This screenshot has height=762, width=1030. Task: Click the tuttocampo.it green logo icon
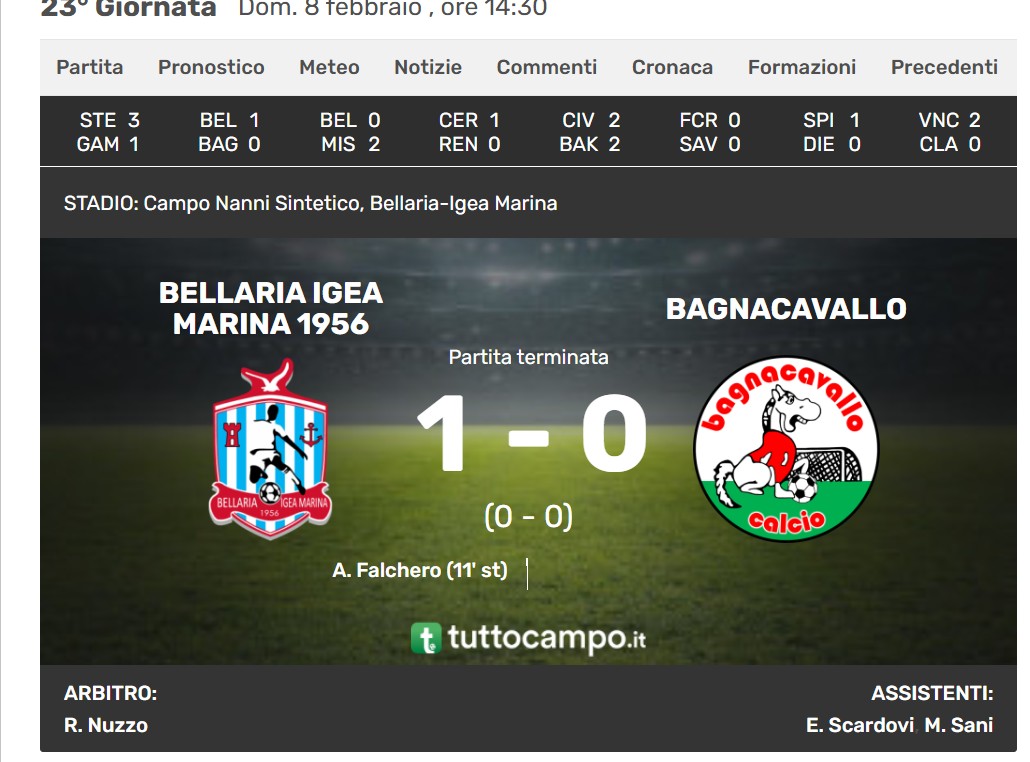[426, 639]
